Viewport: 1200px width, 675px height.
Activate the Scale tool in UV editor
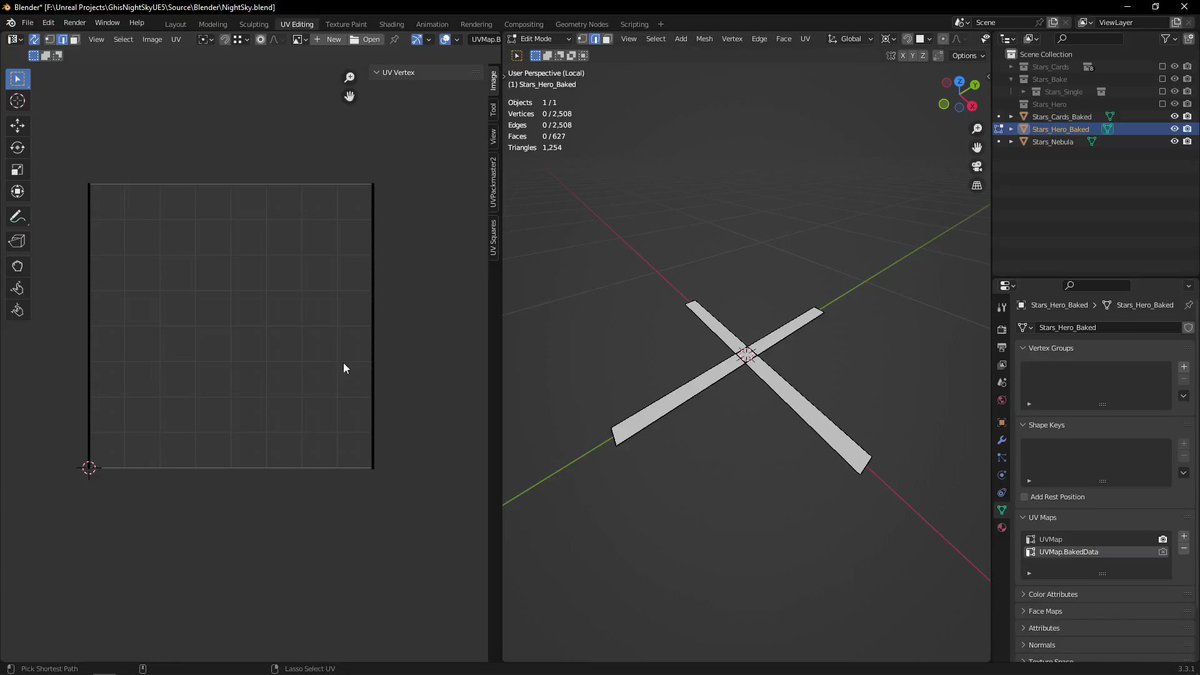(x=18, y=170)
